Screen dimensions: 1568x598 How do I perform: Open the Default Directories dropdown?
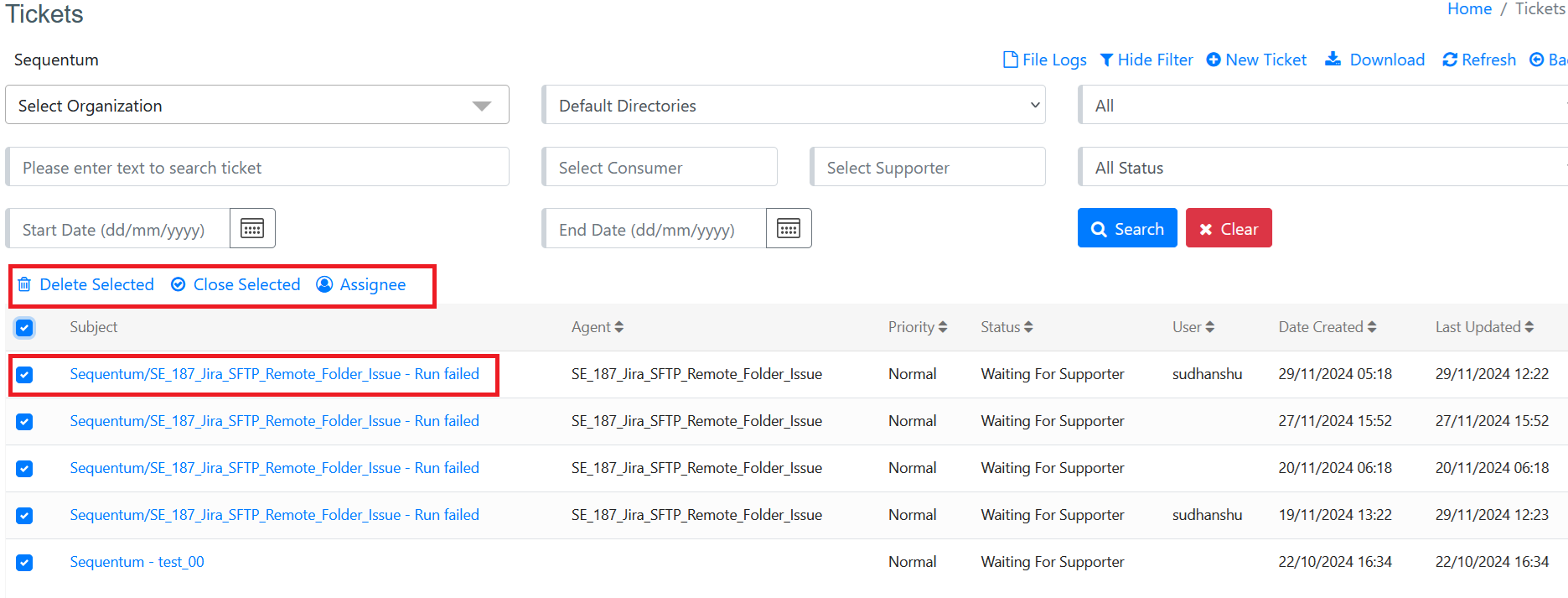point(794,105)
